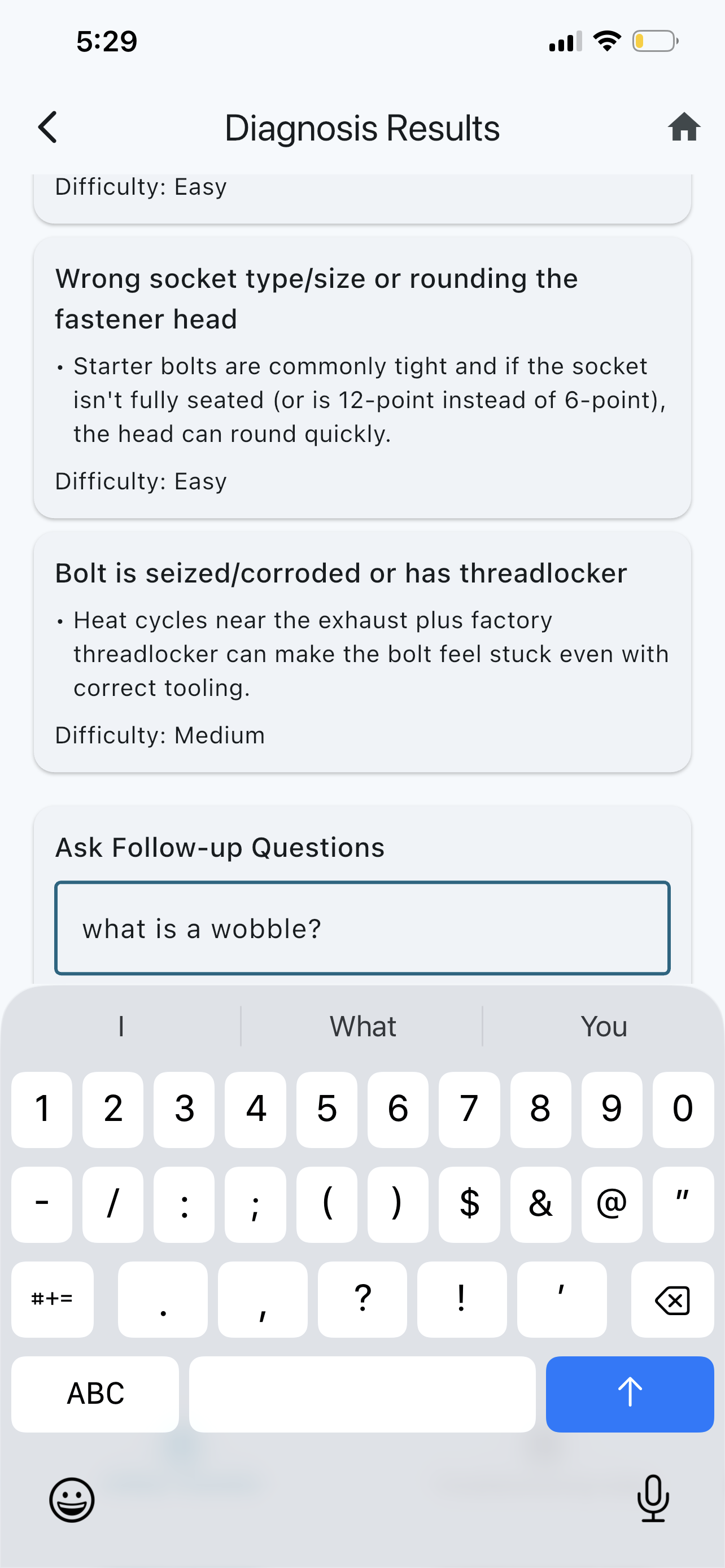This screenshot has width=725, height=1568.
Task: Tap the text field containing 'what is a wobble?'
Action: tap(362, 928)
